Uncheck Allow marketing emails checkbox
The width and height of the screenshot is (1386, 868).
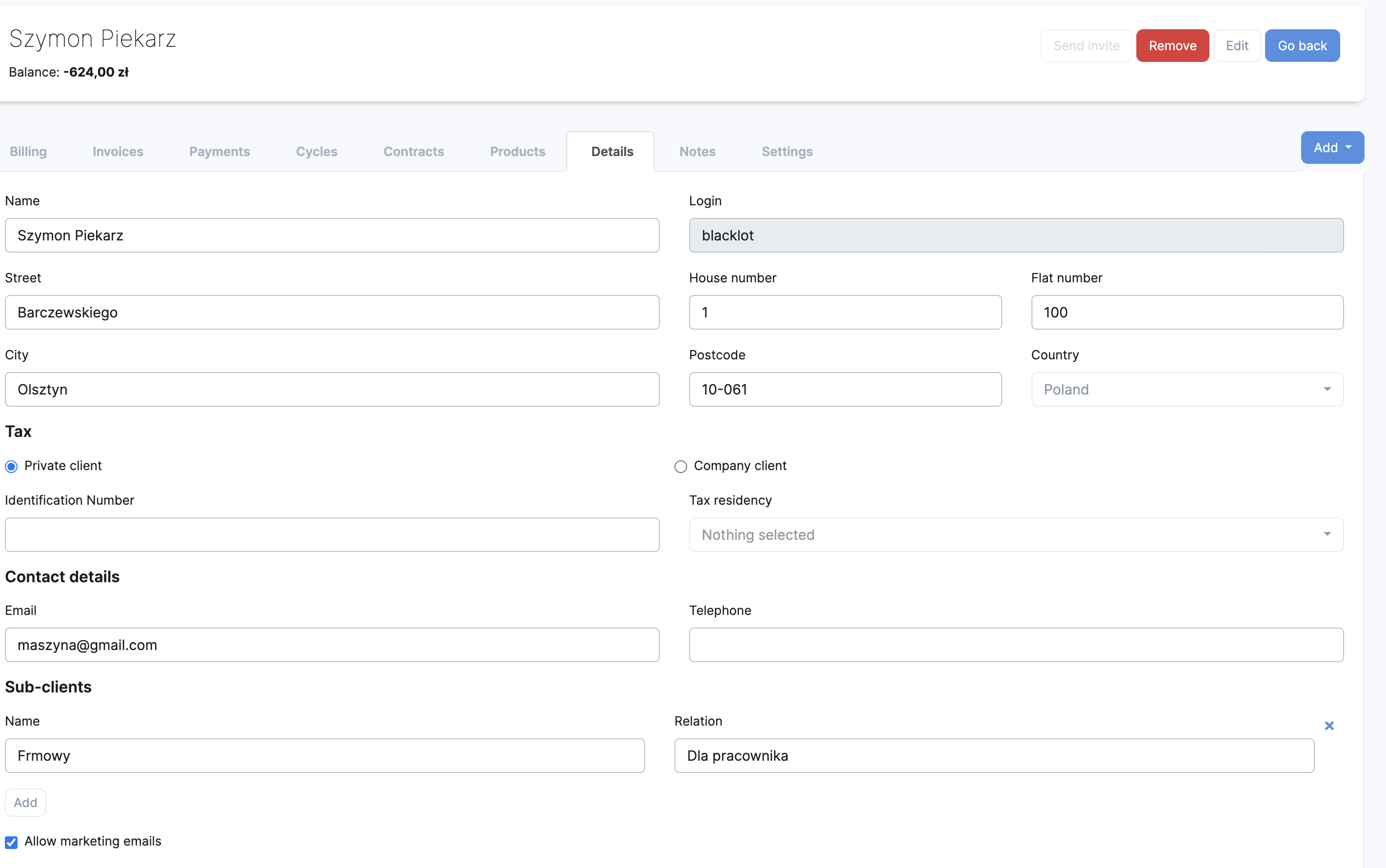click(12, 842)
